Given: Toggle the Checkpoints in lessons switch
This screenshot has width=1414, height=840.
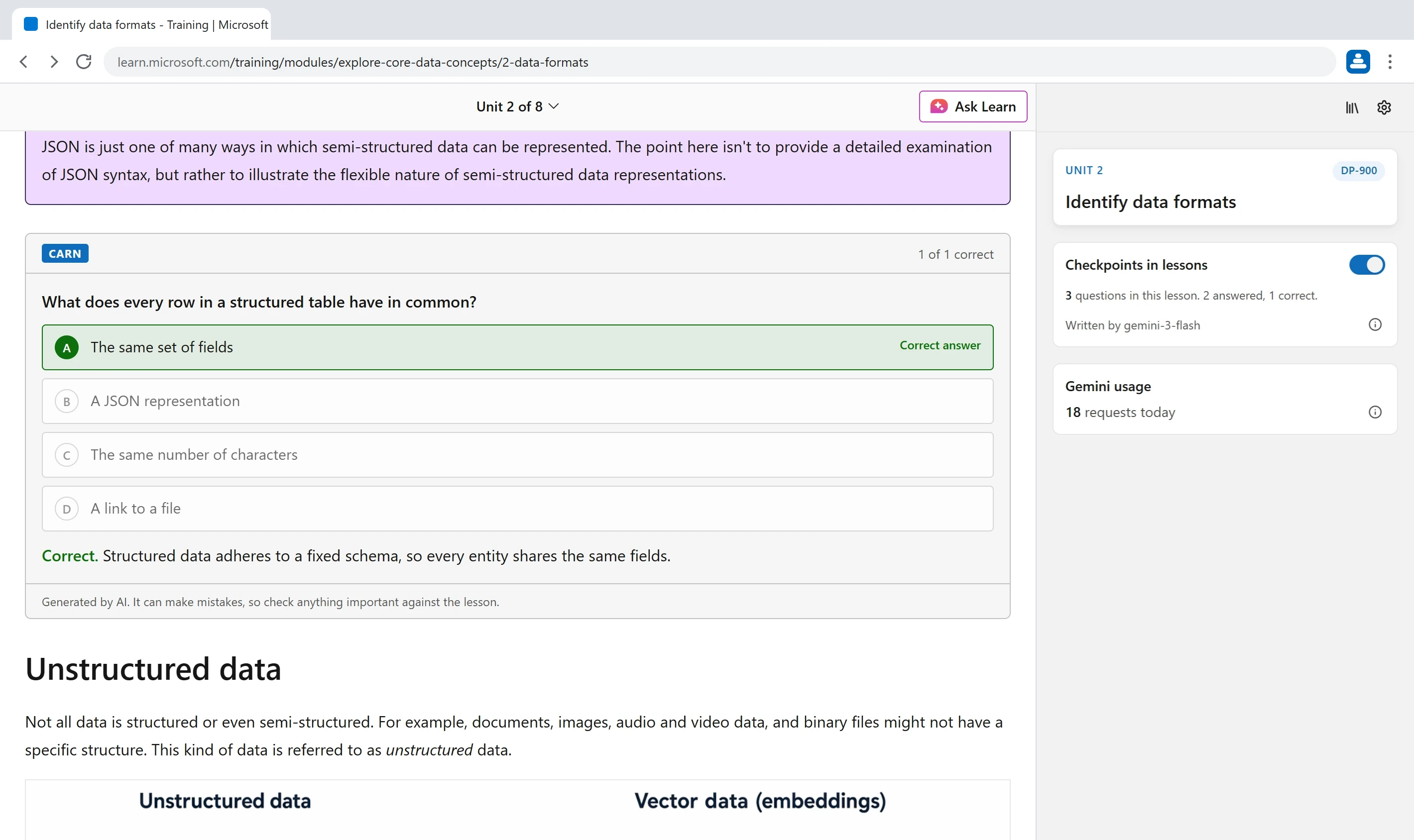Looking at the screenshot, I should click(x=1366, y=265).
